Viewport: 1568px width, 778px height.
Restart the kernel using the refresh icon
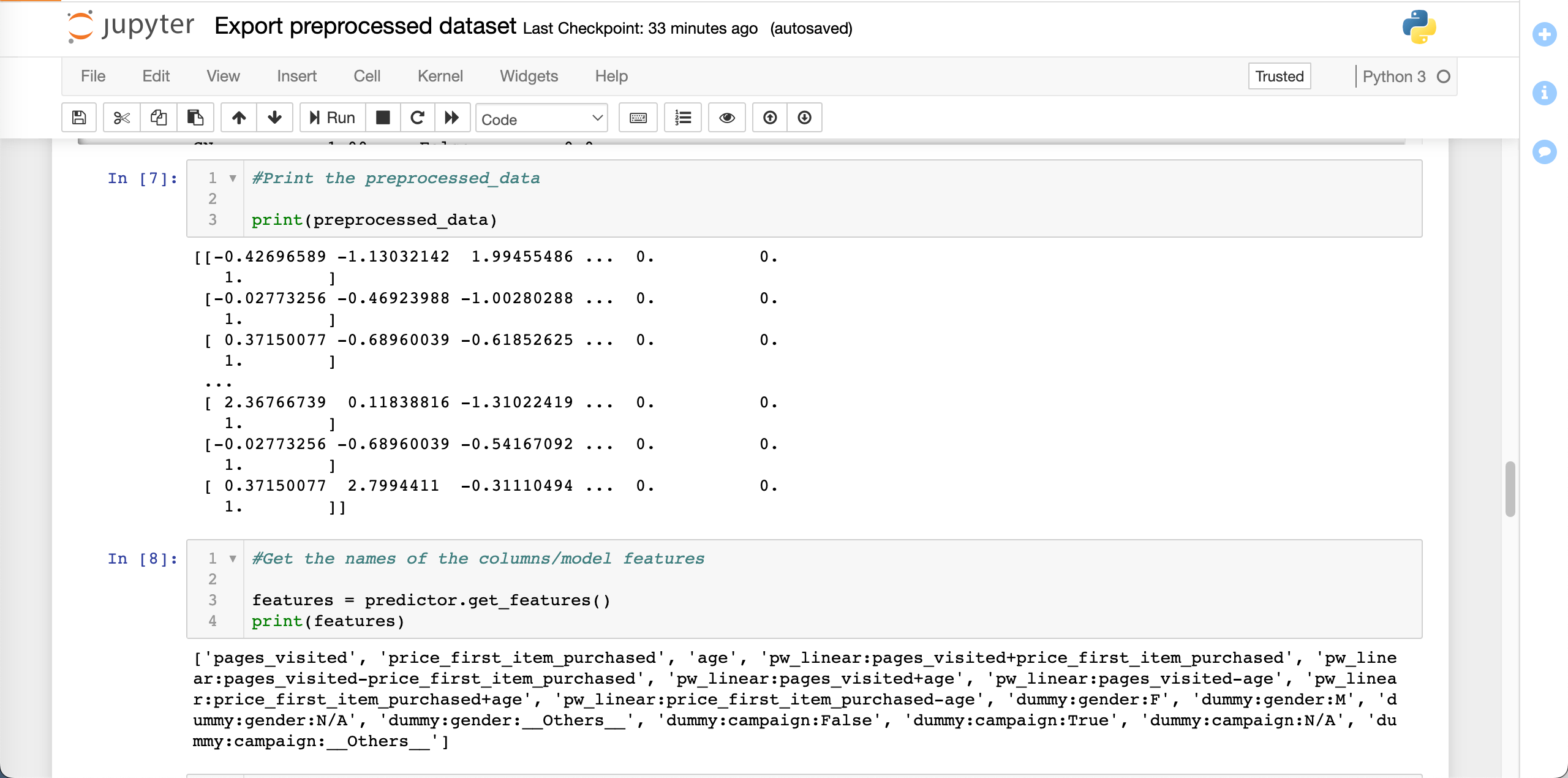click(x=418, y=118)
